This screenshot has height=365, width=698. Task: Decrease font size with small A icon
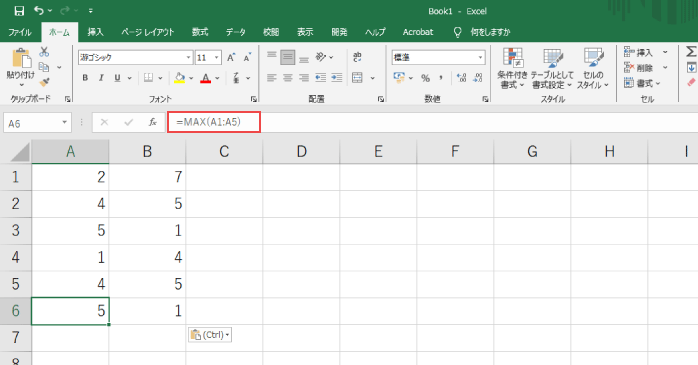[247, 57]
